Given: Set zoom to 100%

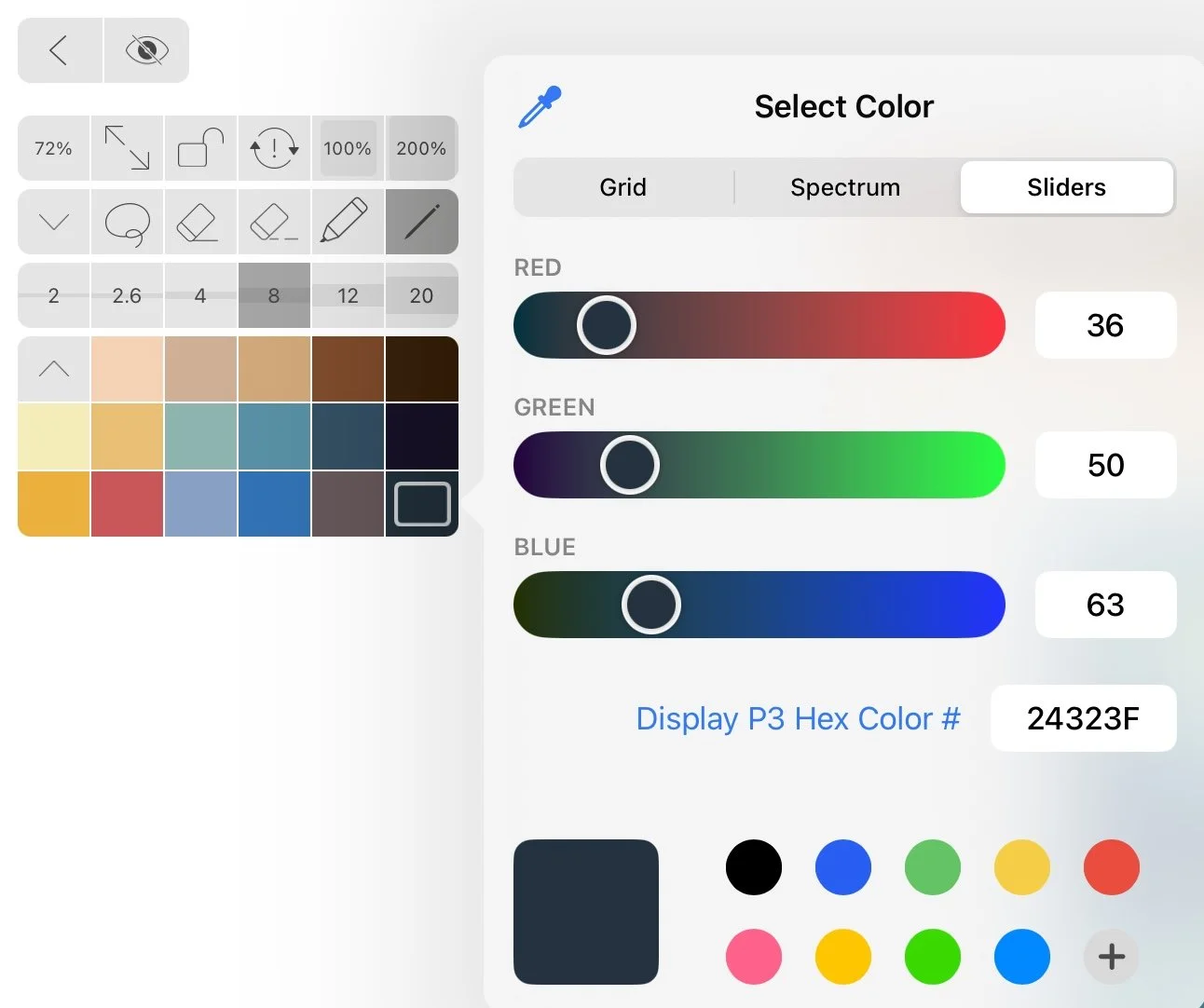Looking at the screenshot, I should [x=347, y=148].
